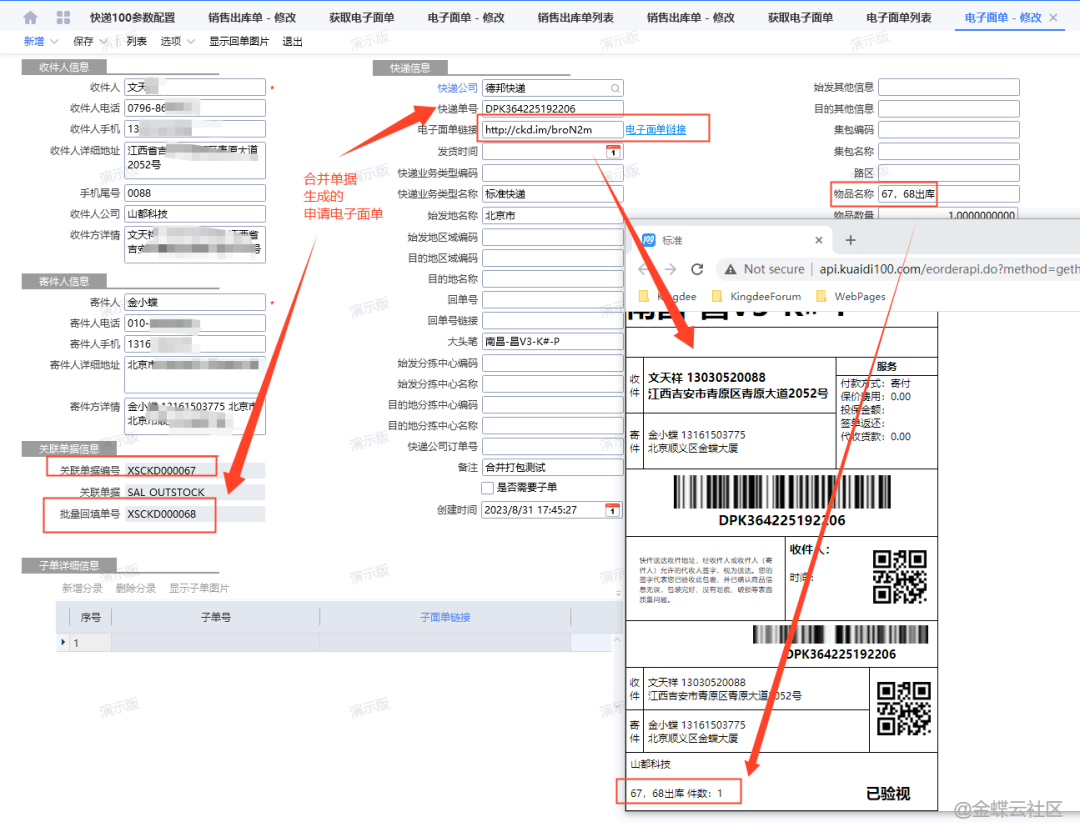Image resolution: width=1080 pixels, height=827 pixels.
Task: Open calendar picker for 创建时间
Action: 613,510
